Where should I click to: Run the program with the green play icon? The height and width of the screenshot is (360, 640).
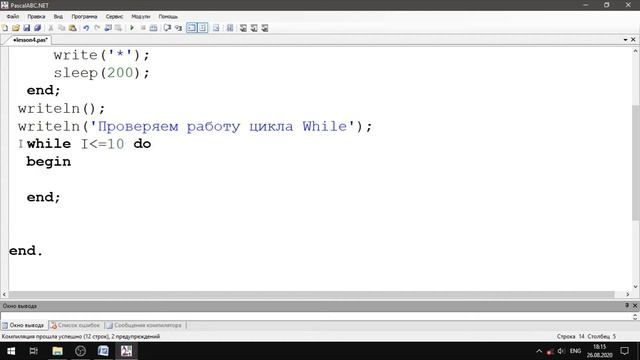pyautogui.click(x=132, y=28)
